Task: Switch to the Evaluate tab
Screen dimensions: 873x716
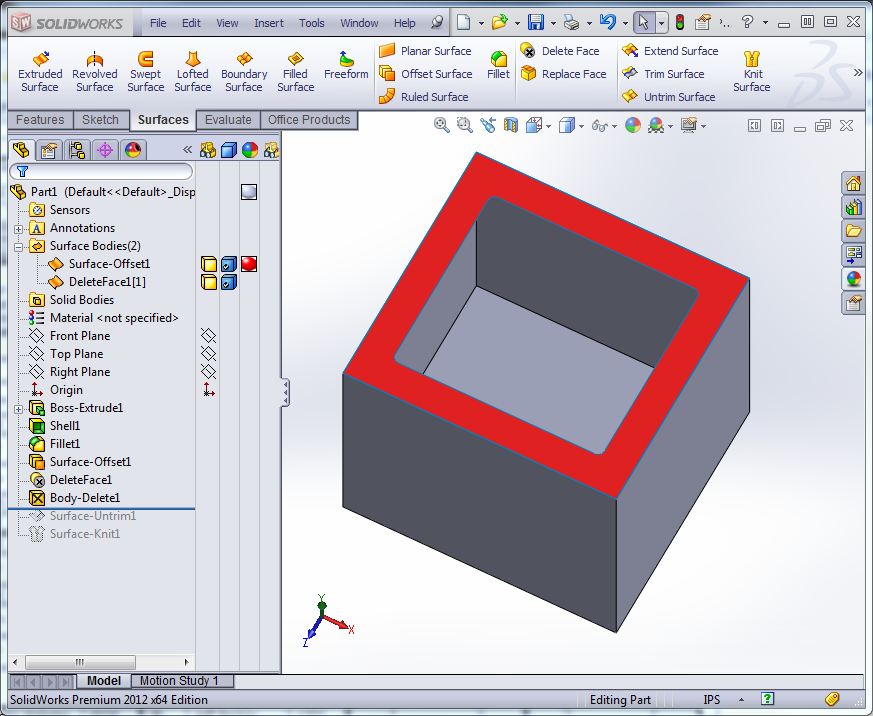Action: [228, 120]
